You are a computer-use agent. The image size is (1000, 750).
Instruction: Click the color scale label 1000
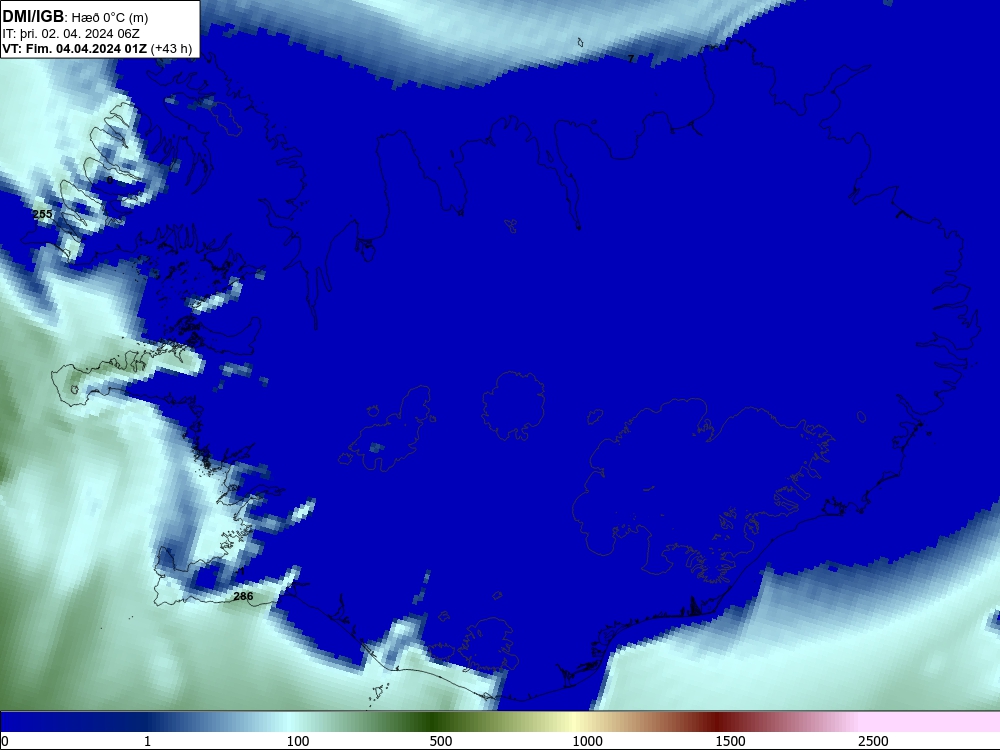tap(587, 741)
